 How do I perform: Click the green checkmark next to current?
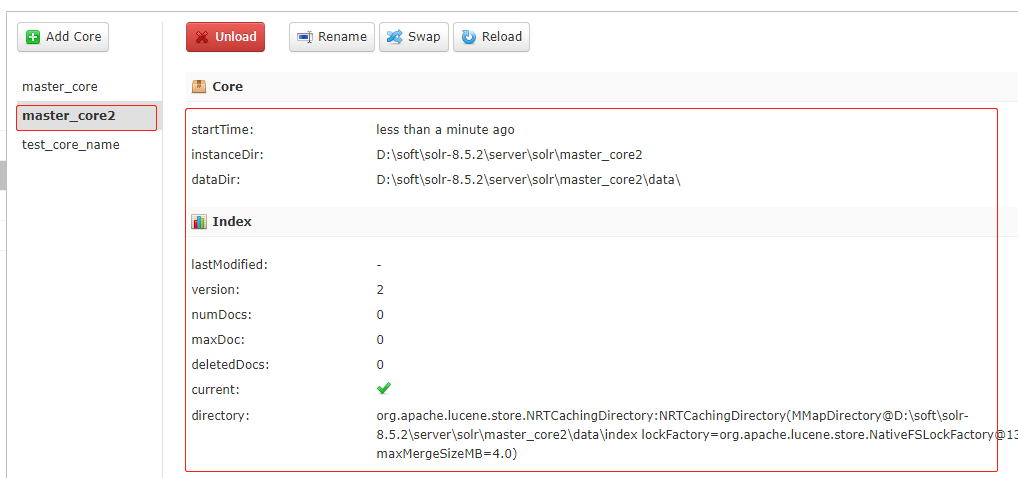pos(384,388)
